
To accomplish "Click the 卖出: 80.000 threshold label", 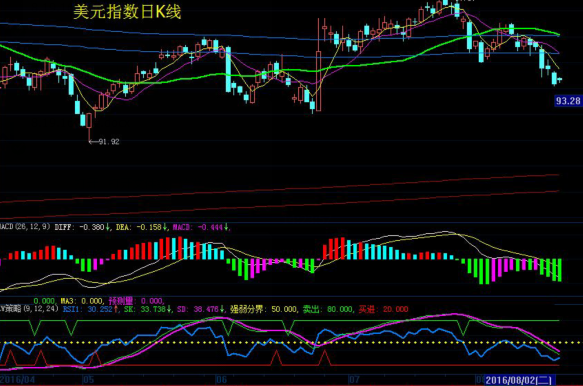I will click(328, 309).
